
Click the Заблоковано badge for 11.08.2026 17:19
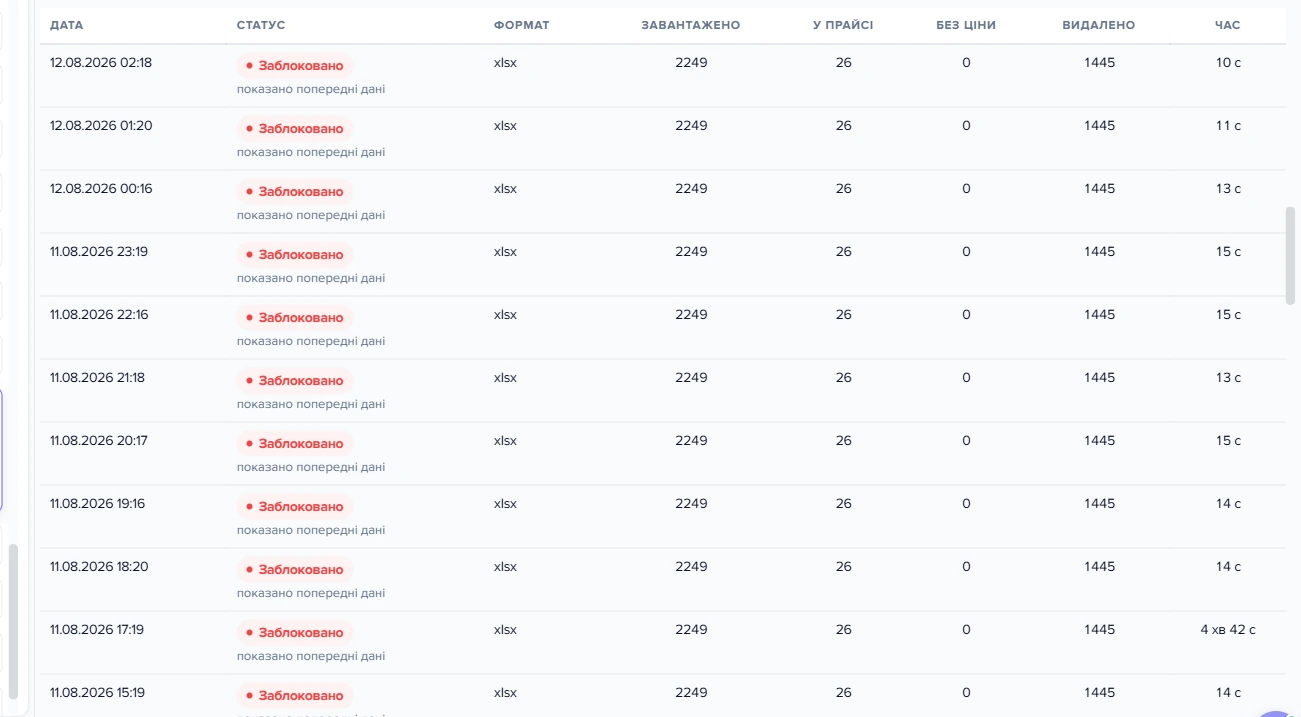[x=295, y=633]
